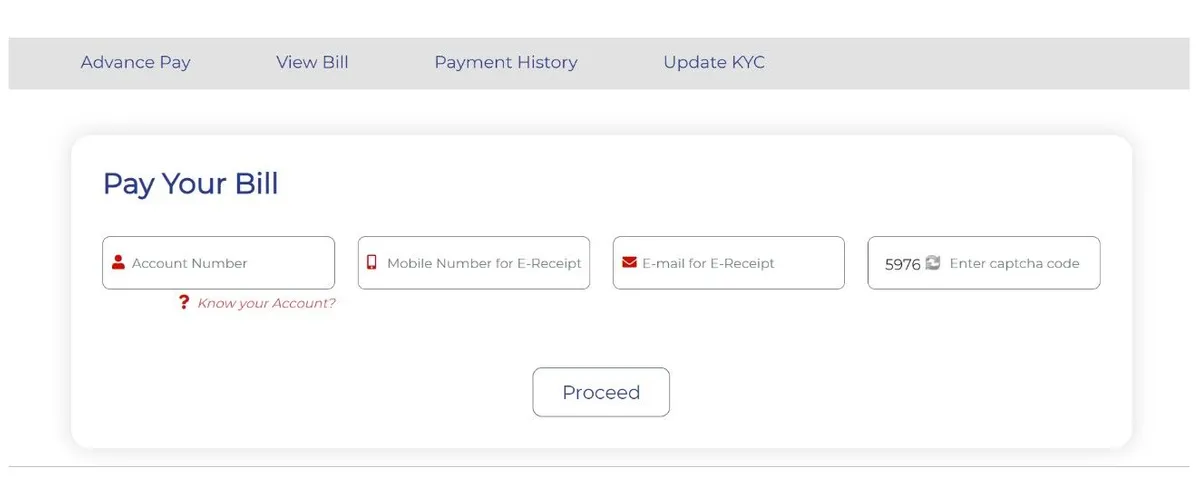
Task: Click the Enter captcha code box
Action: (x=1015, y=263)
